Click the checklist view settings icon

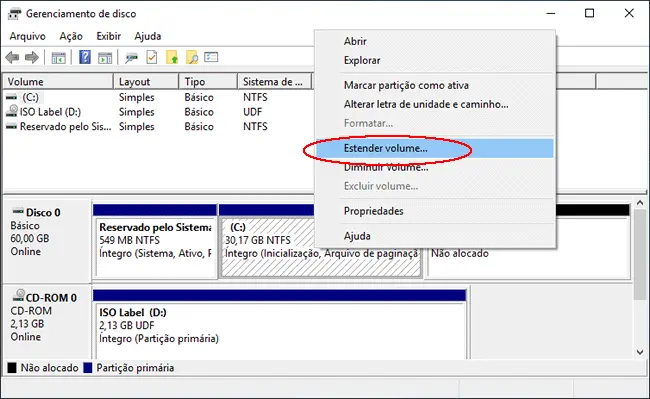(211, 57)
